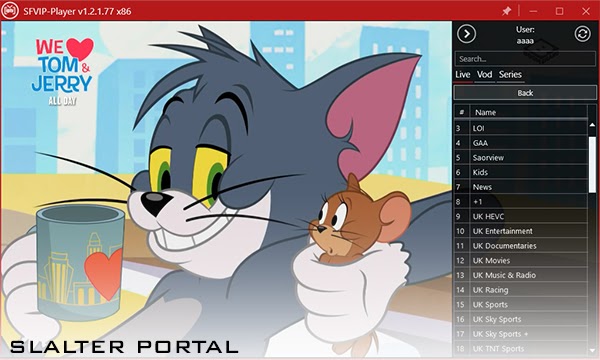This screenshot has height=360, width=600.
Task: Open the UK Entertainment category
Action: pos(521,231)
